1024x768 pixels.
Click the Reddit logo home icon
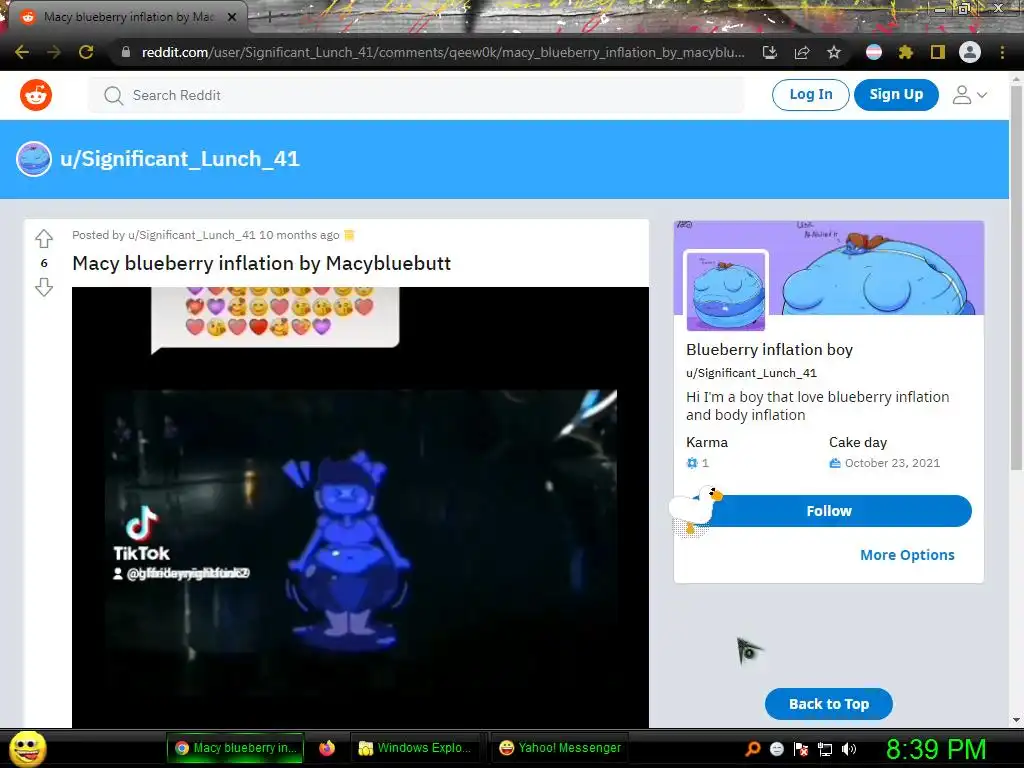pos(36,95)
